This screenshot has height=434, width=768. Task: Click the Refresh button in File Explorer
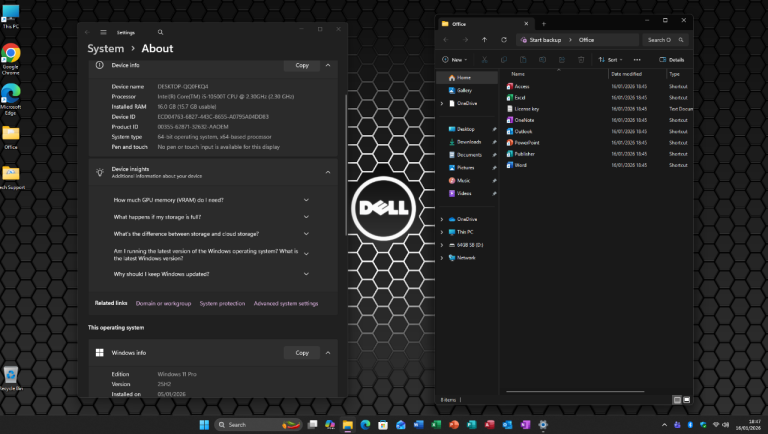(505, 40)
